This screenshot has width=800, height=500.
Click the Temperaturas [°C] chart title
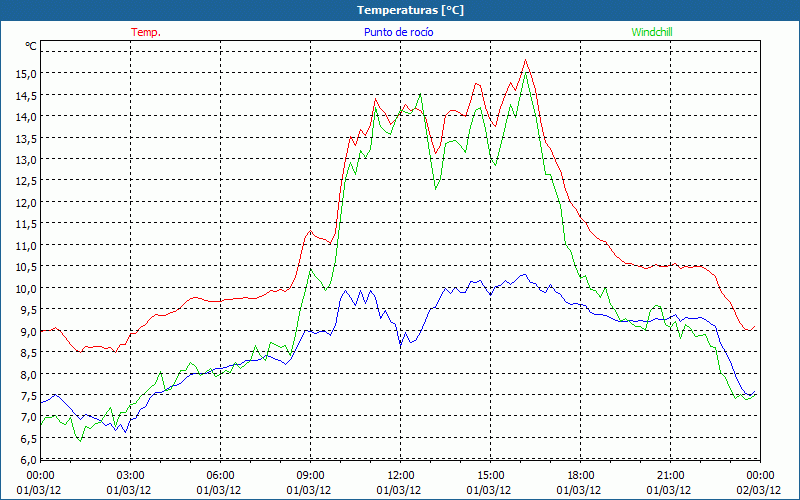point(411,10)
